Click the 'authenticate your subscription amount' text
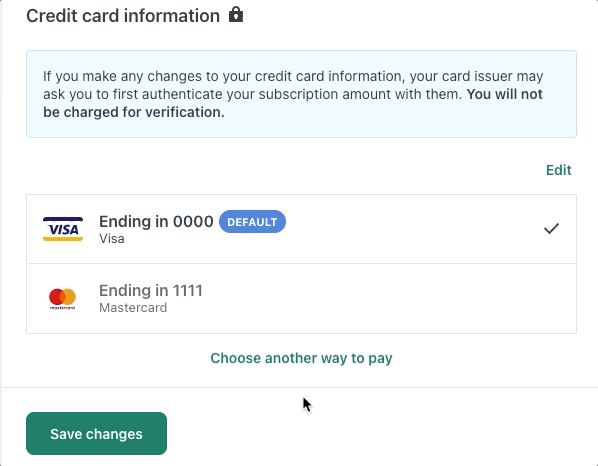Viewport: 598px width, 466px height. (x=240, y=94)
